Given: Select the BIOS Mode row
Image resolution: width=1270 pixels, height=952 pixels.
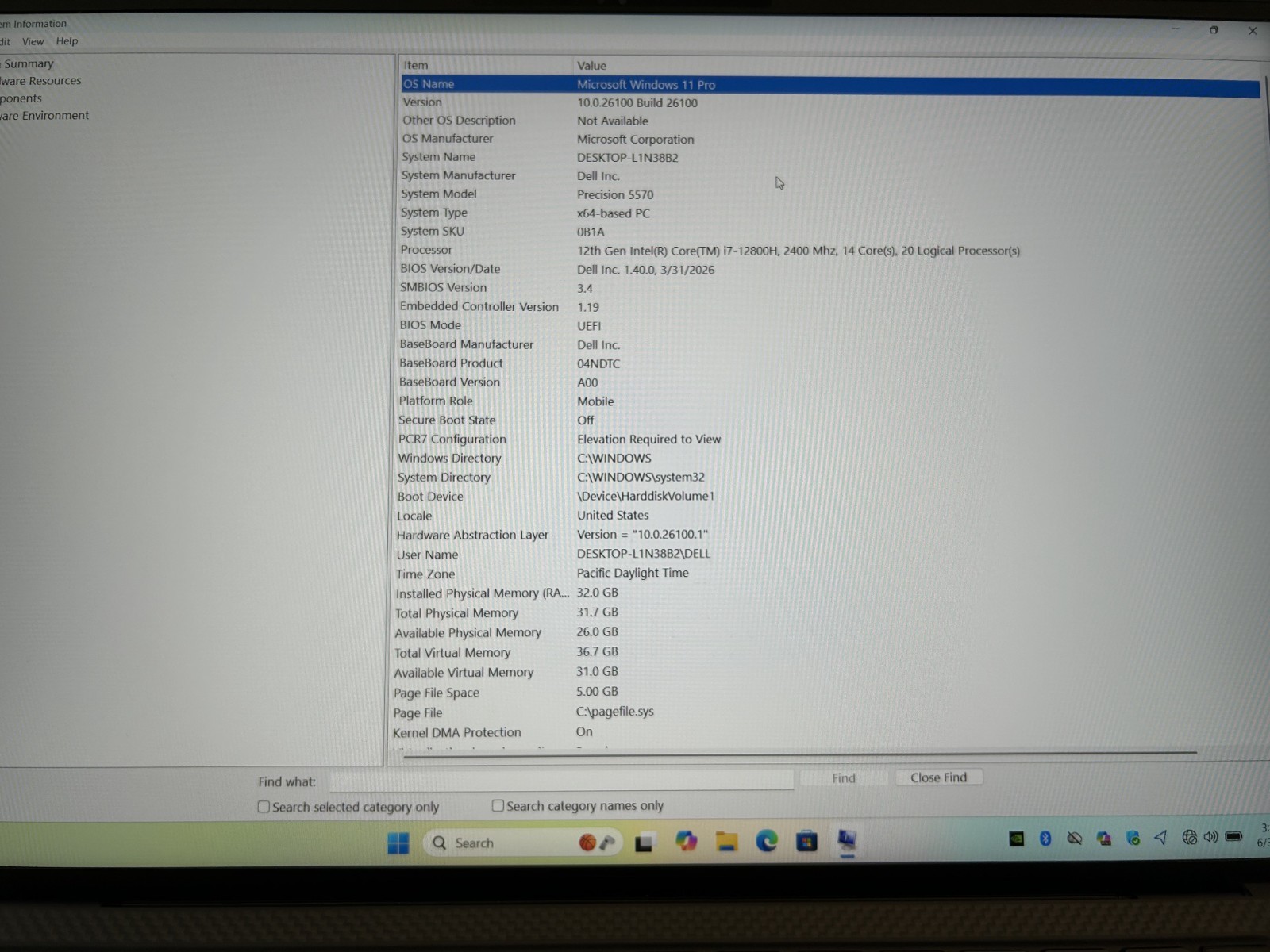Looking at the screenshot, I should pyautogui.click(x=830, y=325).
